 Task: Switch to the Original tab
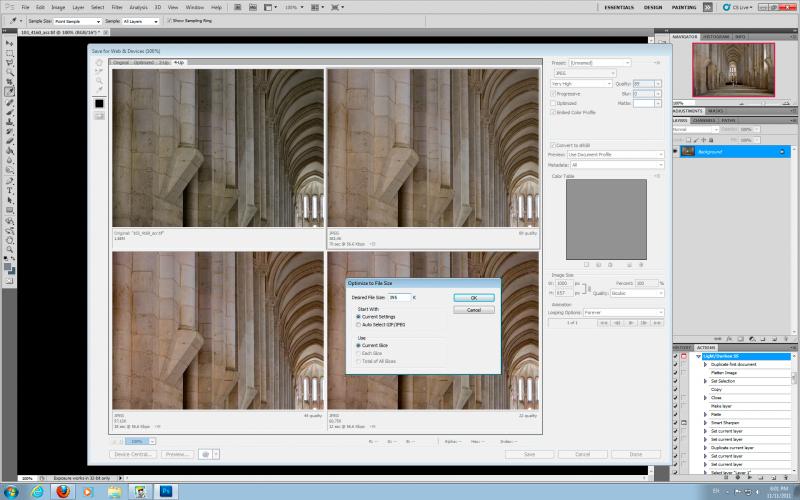121,62
